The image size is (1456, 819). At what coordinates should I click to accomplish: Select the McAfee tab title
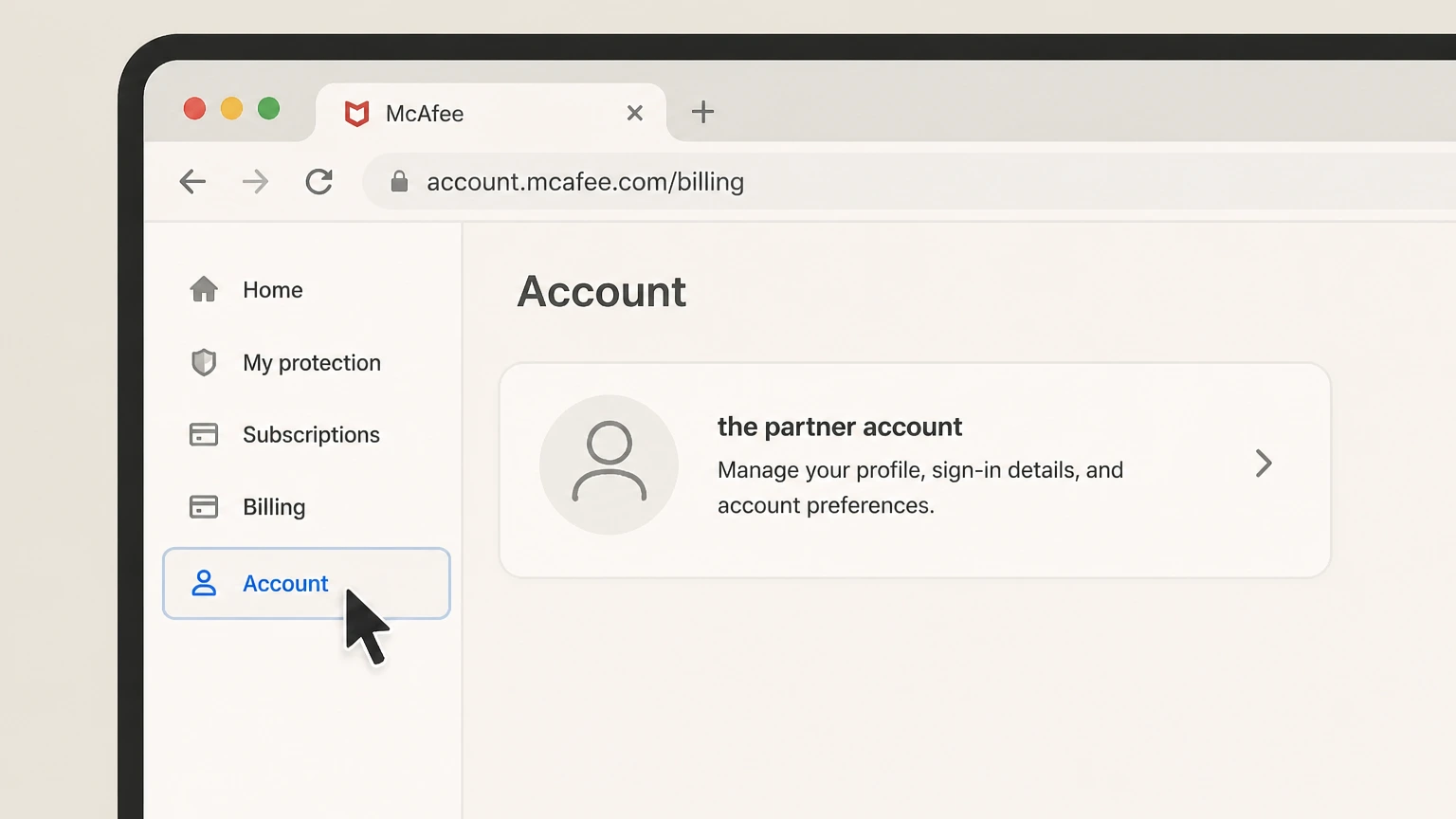tap(425, 114)
